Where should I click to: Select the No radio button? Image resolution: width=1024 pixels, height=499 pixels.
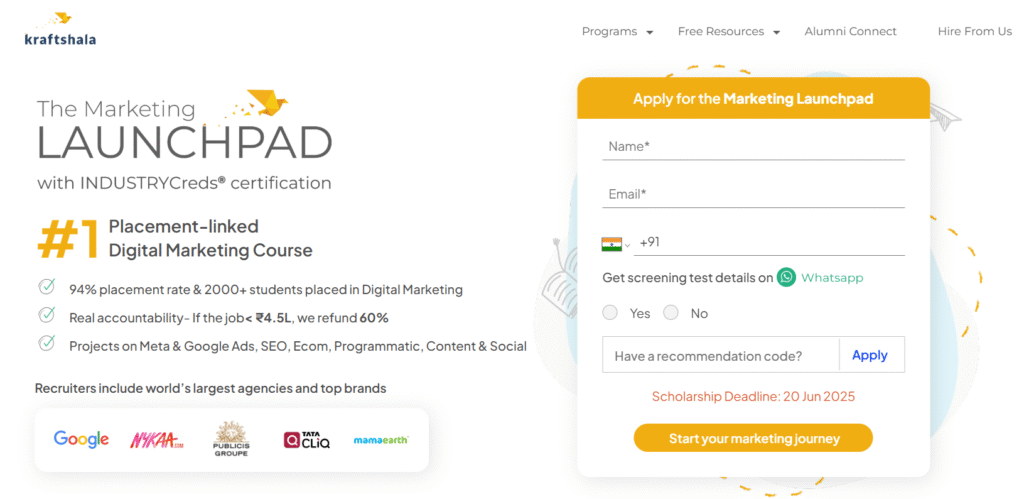(671, 313)
